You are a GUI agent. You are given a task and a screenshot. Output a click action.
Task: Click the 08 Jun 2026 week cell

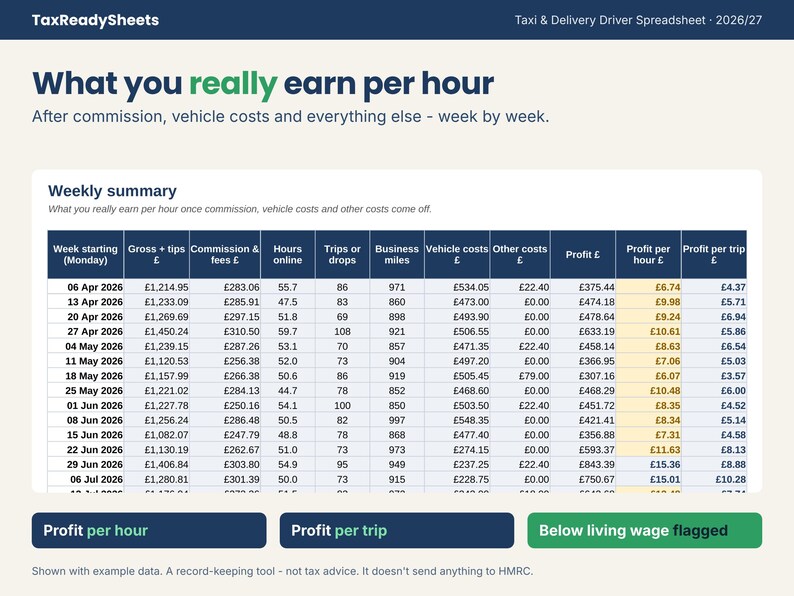click(86, 420)
